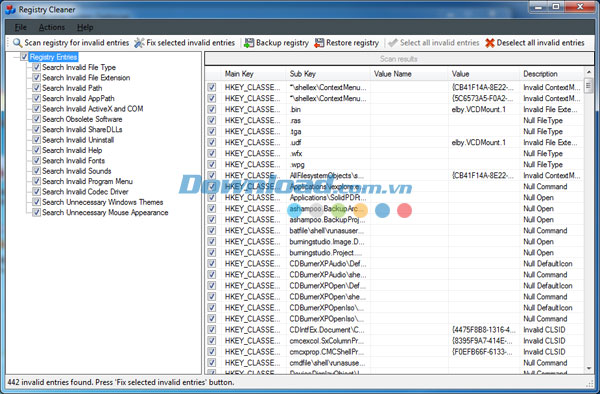Select 'cmdfile\shell\runasuse...' sub key cell
Image resolution: width=600 pixels, height=394 pixels.
tap(327, 363)
